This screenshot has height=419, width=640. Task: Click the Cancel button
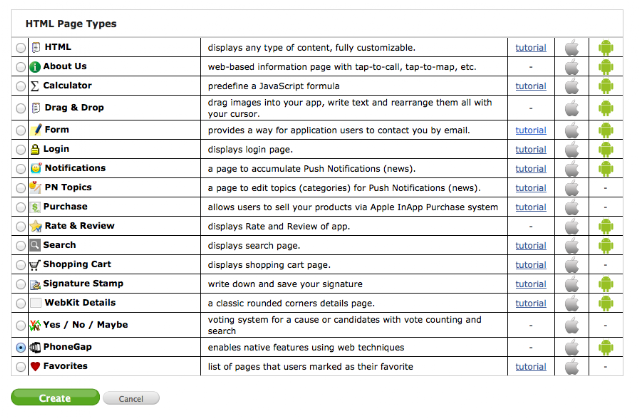click(131, 399)
